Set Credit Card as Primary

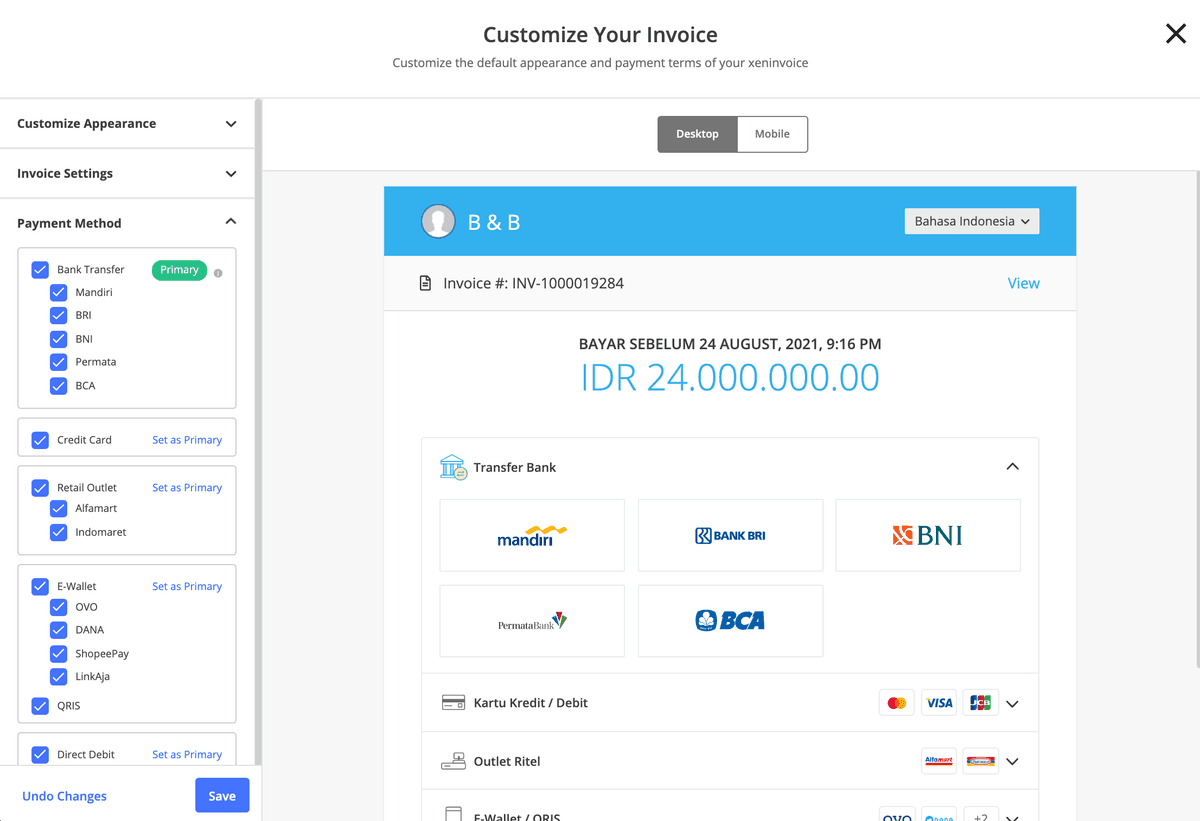pyautogui.click(x=187, y=440)
